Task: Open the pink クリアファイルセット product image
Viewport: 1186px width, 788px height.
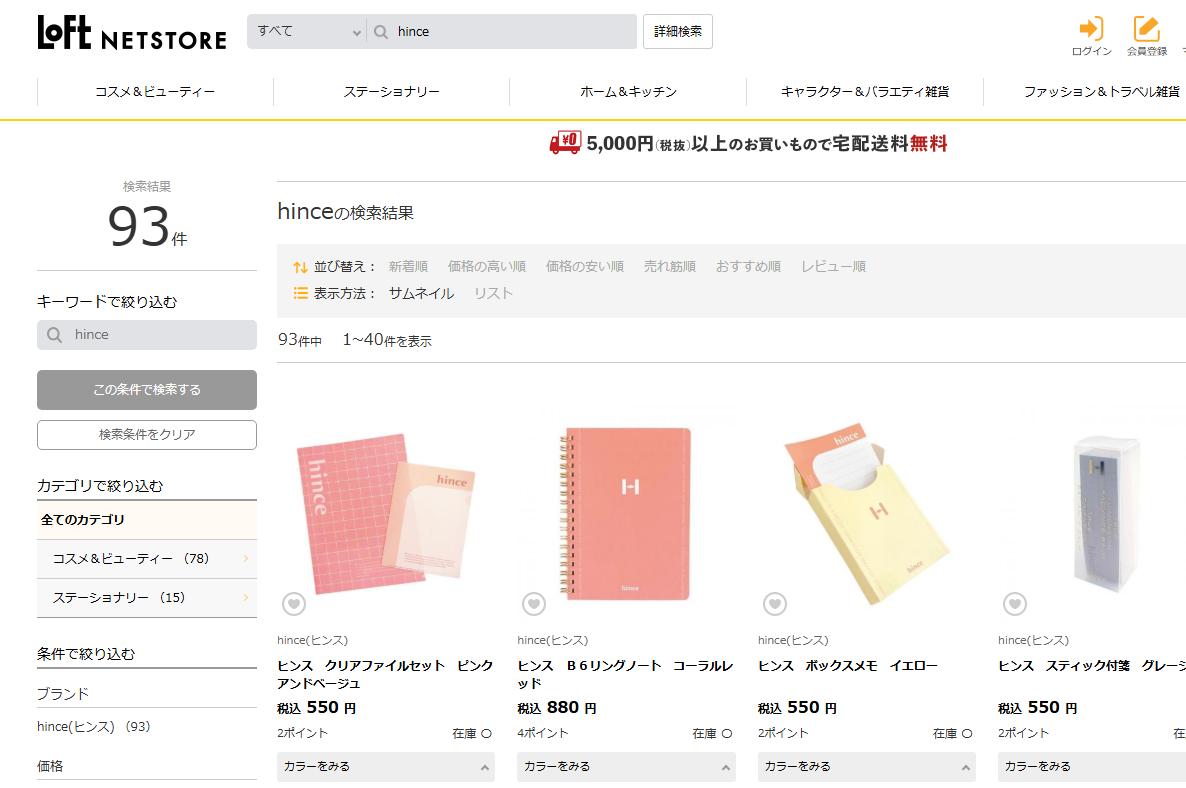Action: click(x=386, y=514)
